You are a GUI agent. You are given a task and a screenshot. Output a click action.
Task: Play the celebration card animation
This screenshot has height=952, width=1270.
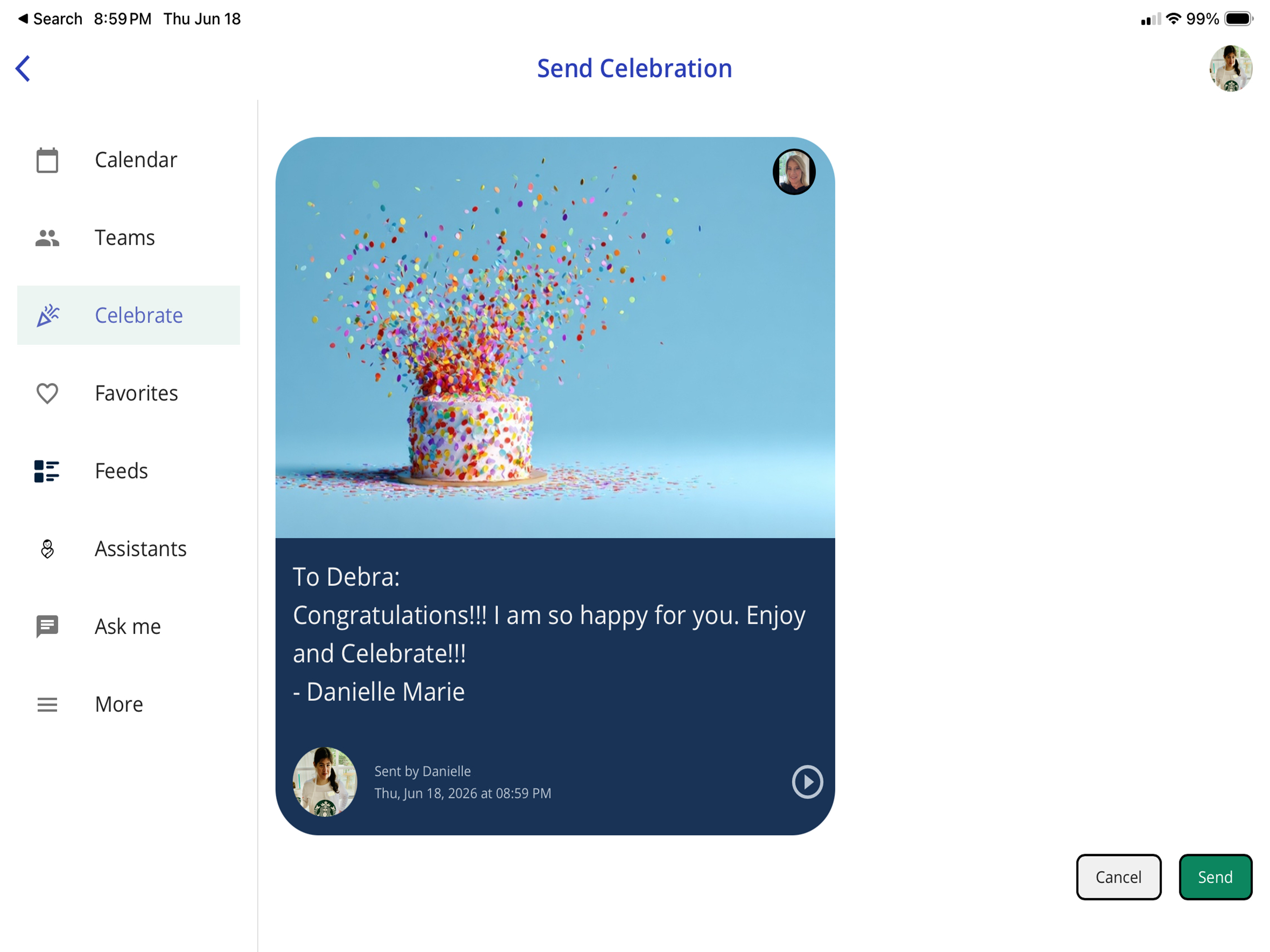807,782
